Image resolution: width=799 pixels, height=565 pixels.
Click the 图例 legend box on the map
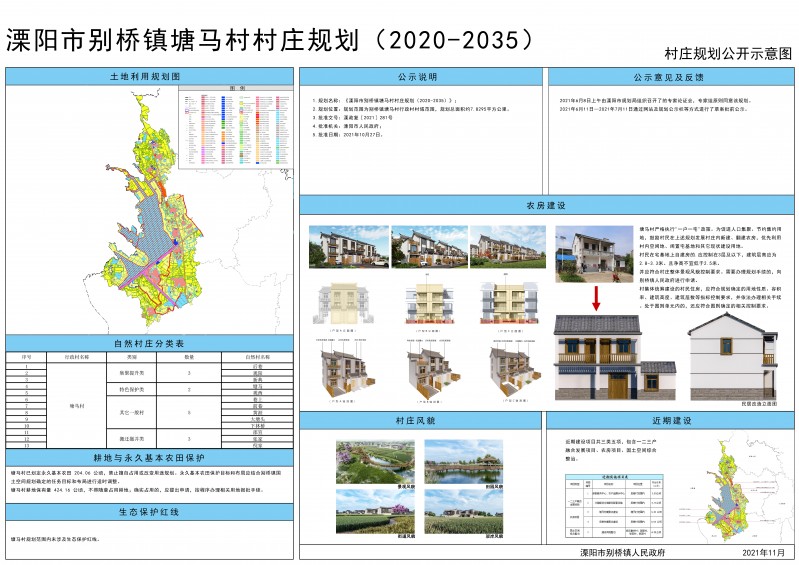point(235,126)
